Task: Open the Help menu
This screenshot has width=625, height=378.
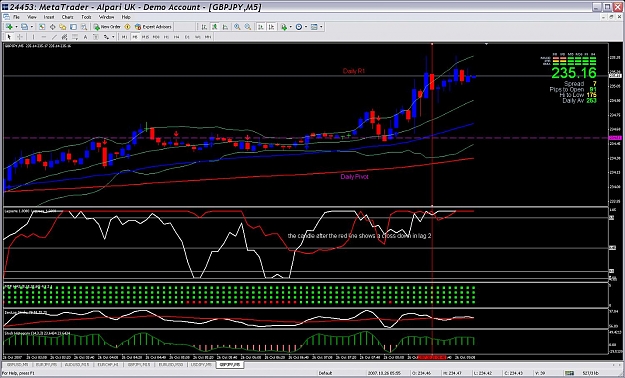Action: coord(126,17)
